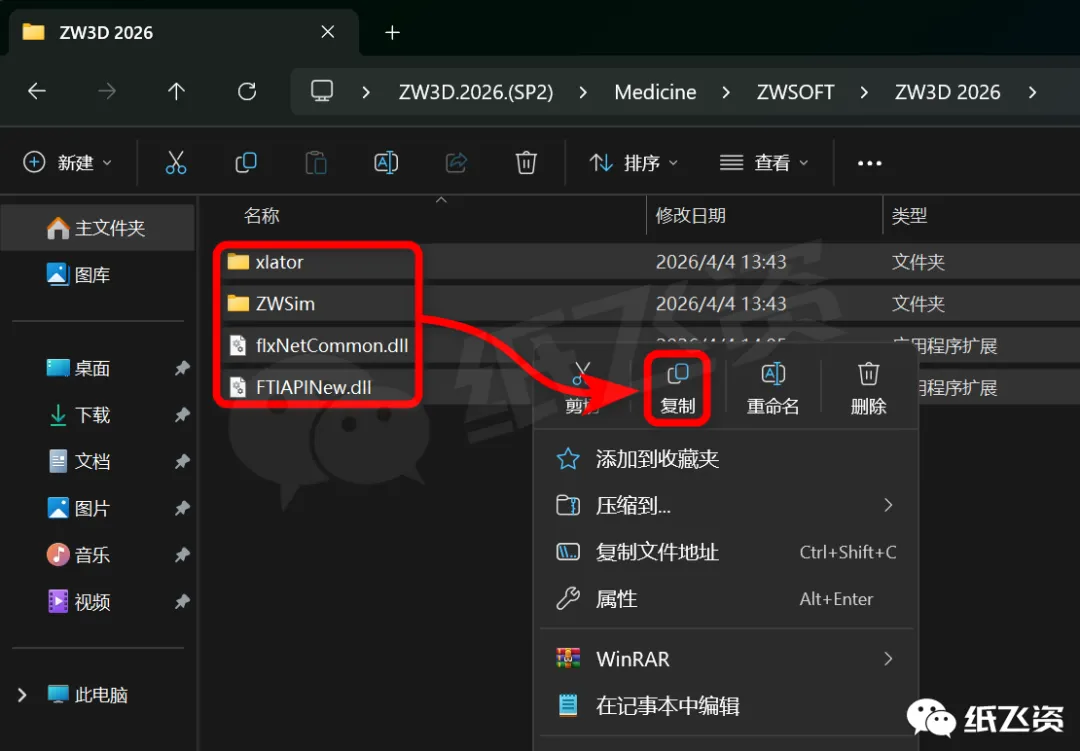Select the ZWSim folder
Viewport: 1080px width, 751px height.
[271, 303]
